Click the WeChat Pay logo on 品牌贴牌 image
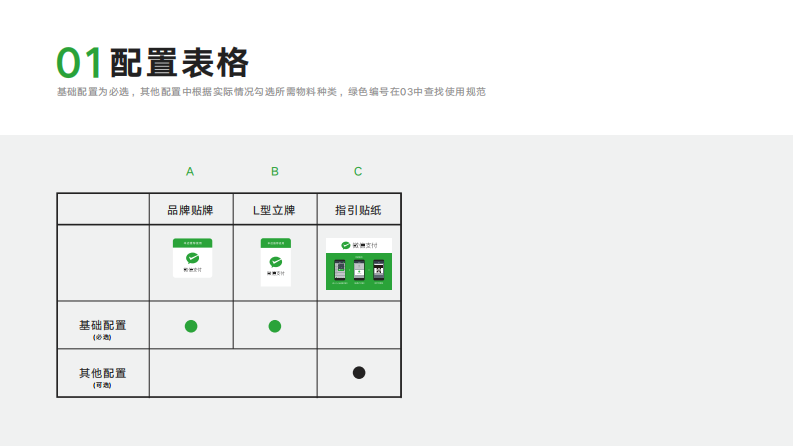Image resolution: width=793 pixels, height=446 pixels. (x=191, y=260)
